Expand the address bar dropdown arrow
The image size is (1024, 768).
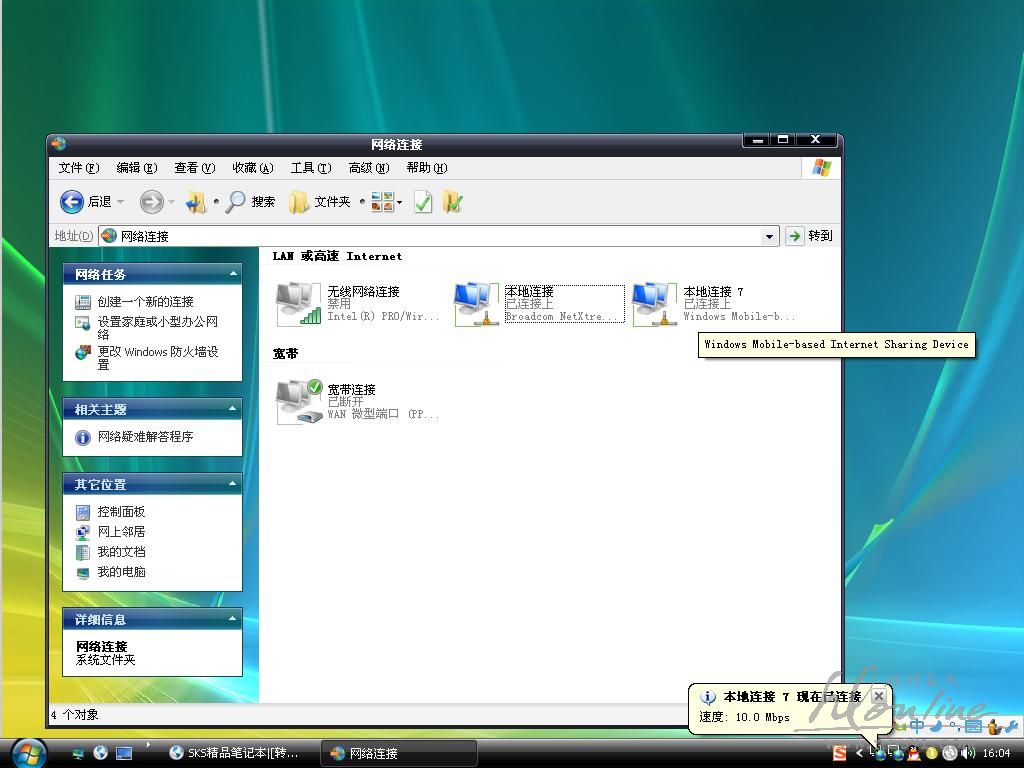[x=769, y=237]
